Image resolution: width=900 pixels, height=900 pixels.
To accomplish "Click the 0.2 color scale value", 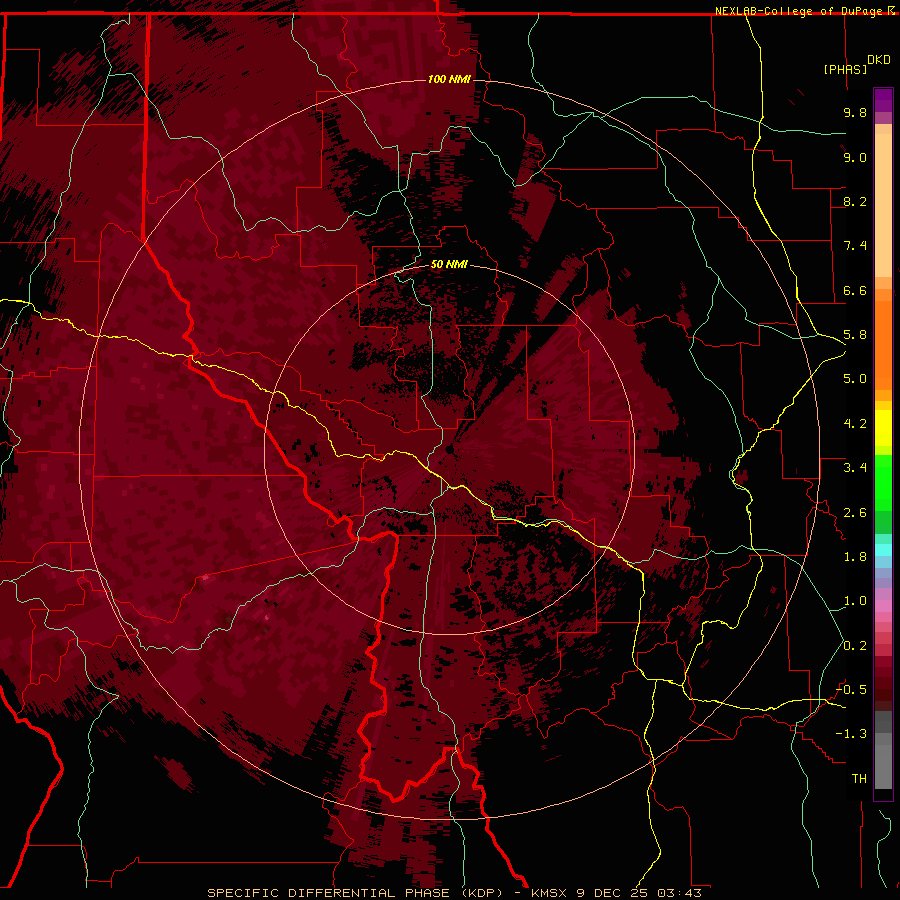I will [855, 646].
